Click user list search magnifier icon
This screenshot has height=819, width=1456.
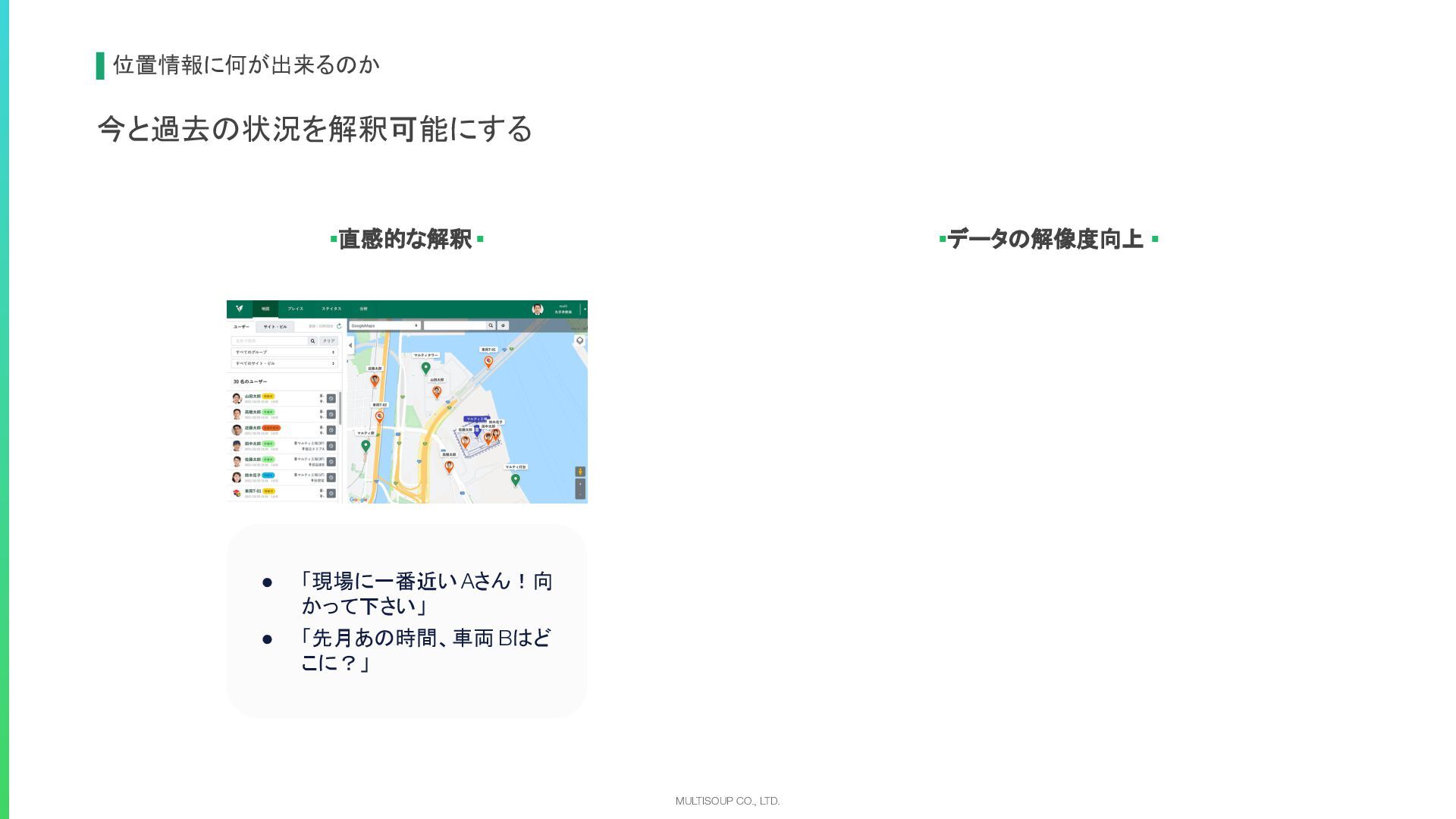[312, 340]
